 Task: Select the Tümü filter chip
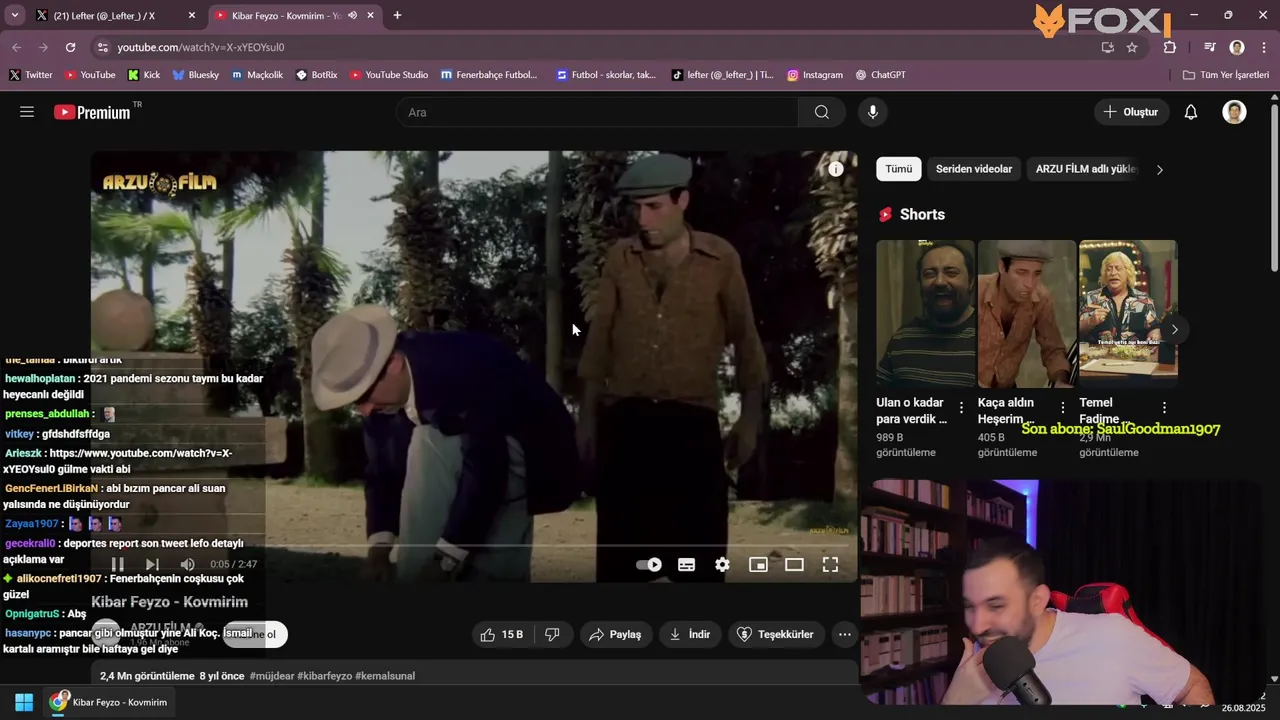click(x=898, y=169)
